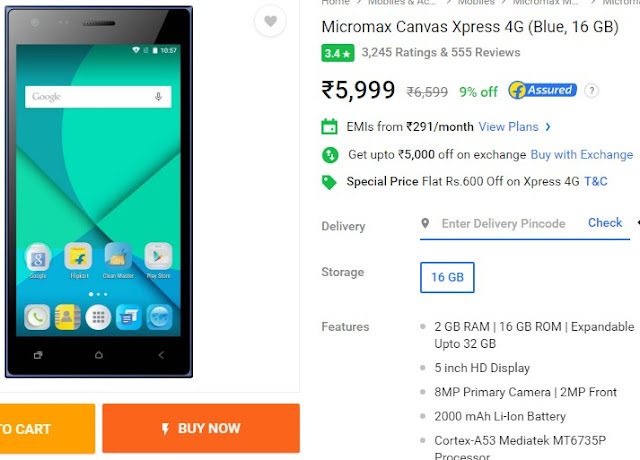Open the 3,245 Ratings & 555 Reviews link

click(441, 53)
